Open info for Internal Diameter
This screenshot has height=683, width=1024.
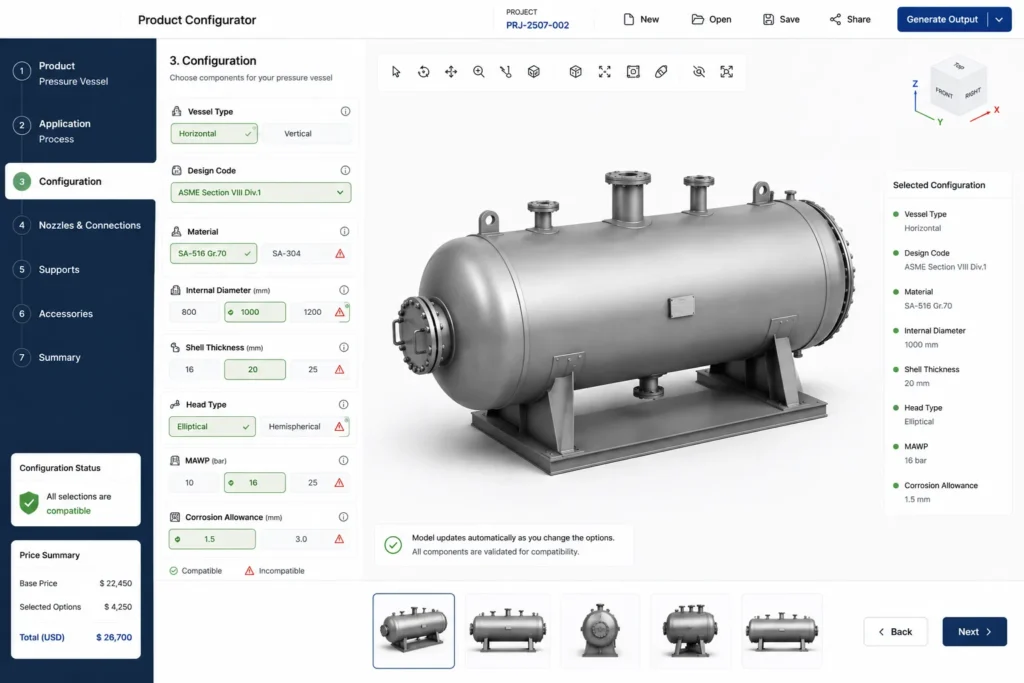[344, 290]
